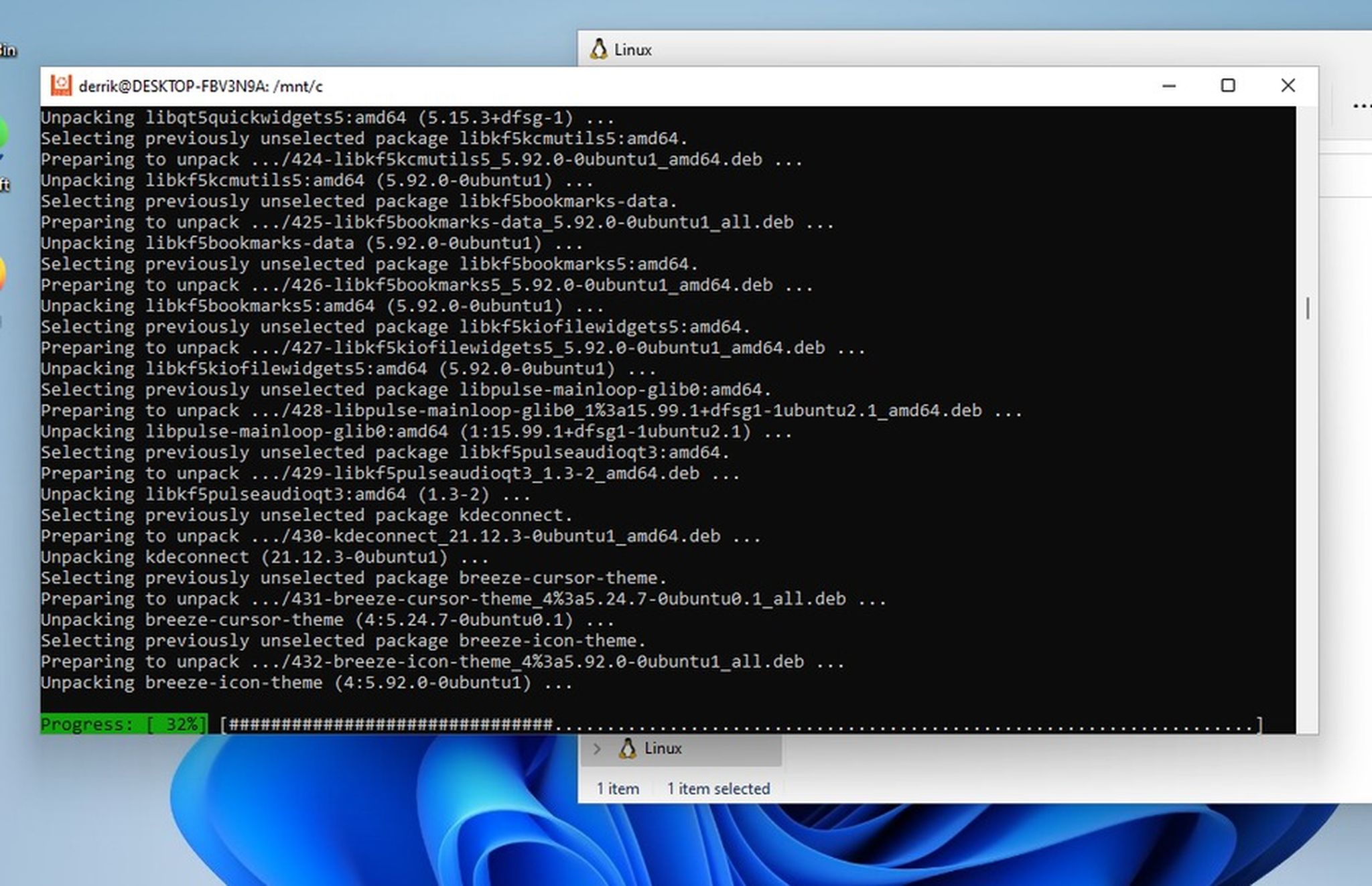This screenshot has width=1372, height=886.
Task: Click line 'Unpacking libqt5quickwidgets5:amd64 (5.15.3+dfsg-1) ...'
Action: pos(328,118)
